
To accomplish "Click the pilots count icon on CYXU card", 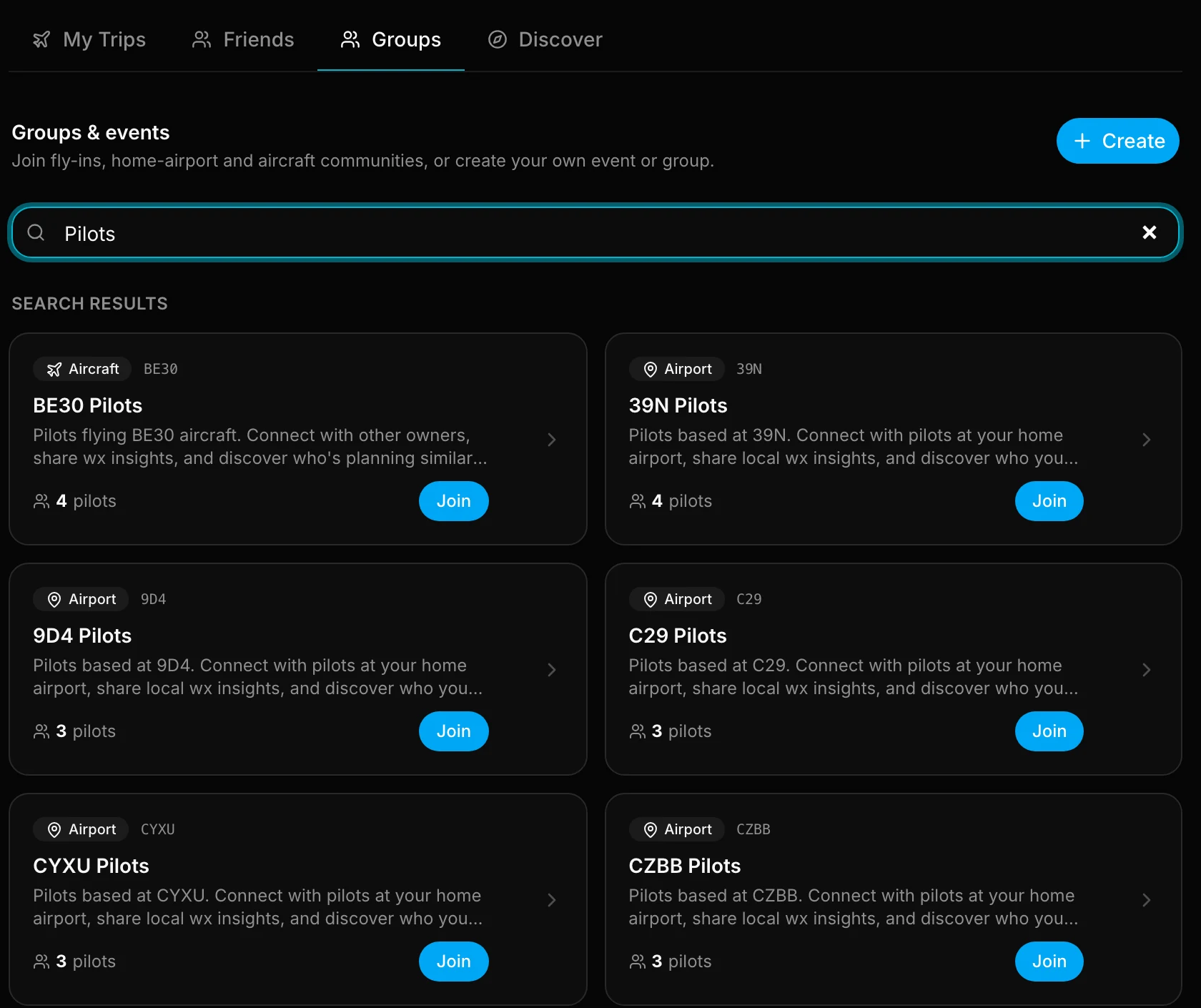I will (41, 962).
